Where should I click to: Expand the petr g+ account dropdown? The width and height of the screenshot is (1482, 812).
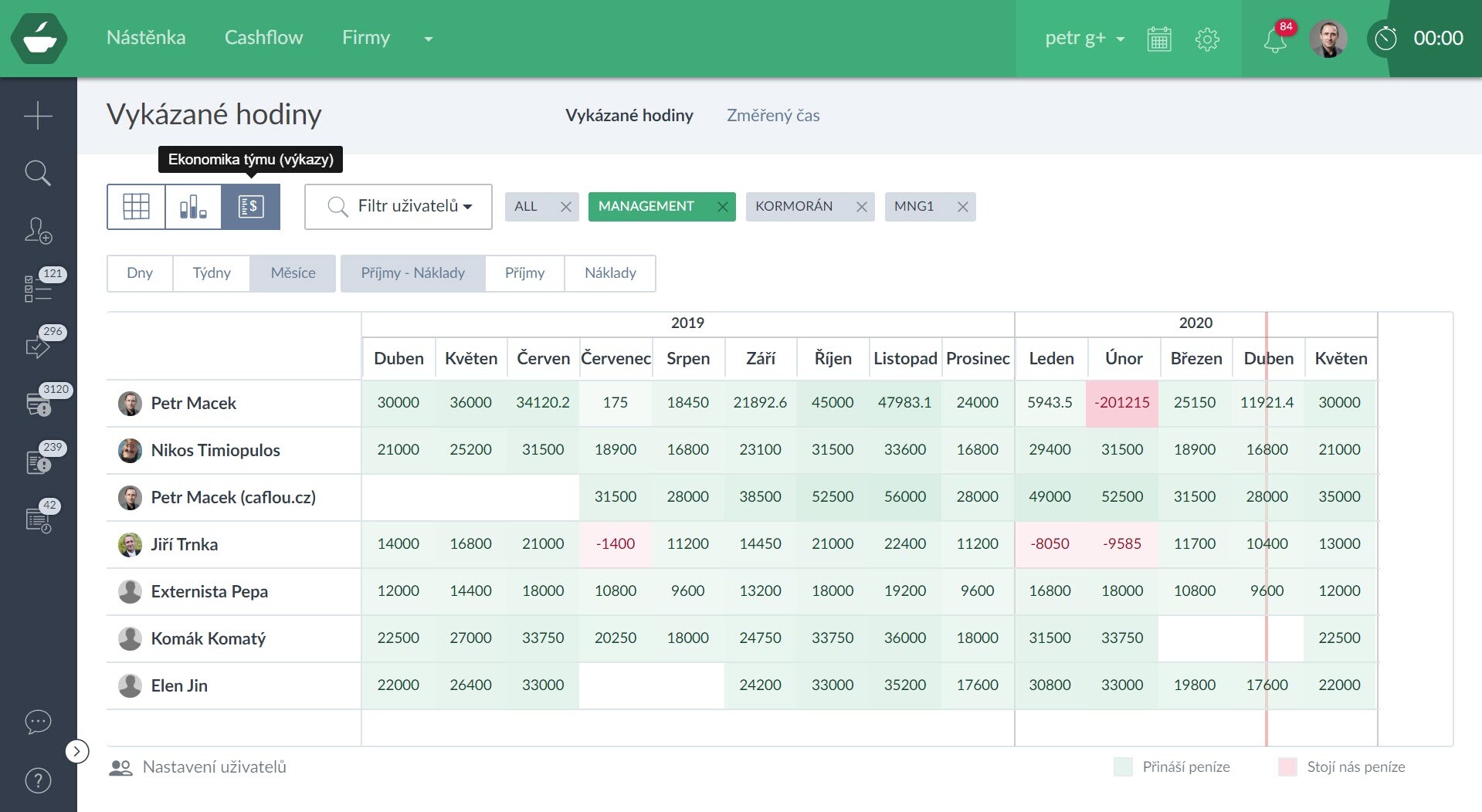tap(1084, 38)
